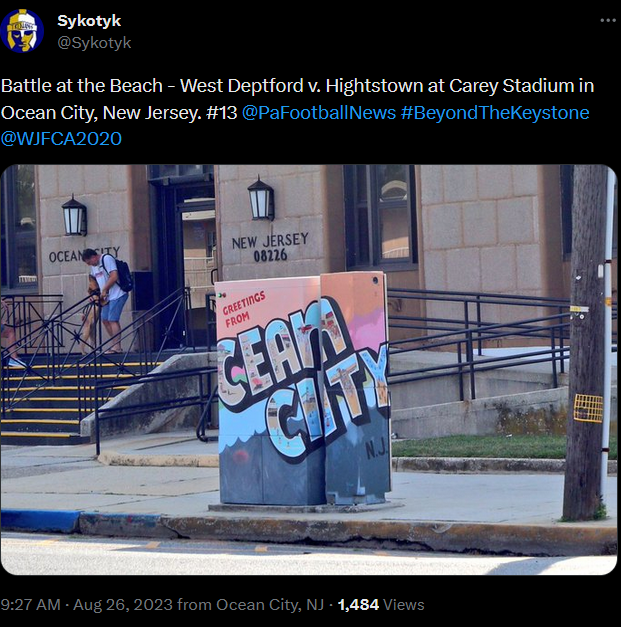Screen dimensions: 621x627
Task: Click the wall lantern above New Jersey sign
Action: [261, 199]
